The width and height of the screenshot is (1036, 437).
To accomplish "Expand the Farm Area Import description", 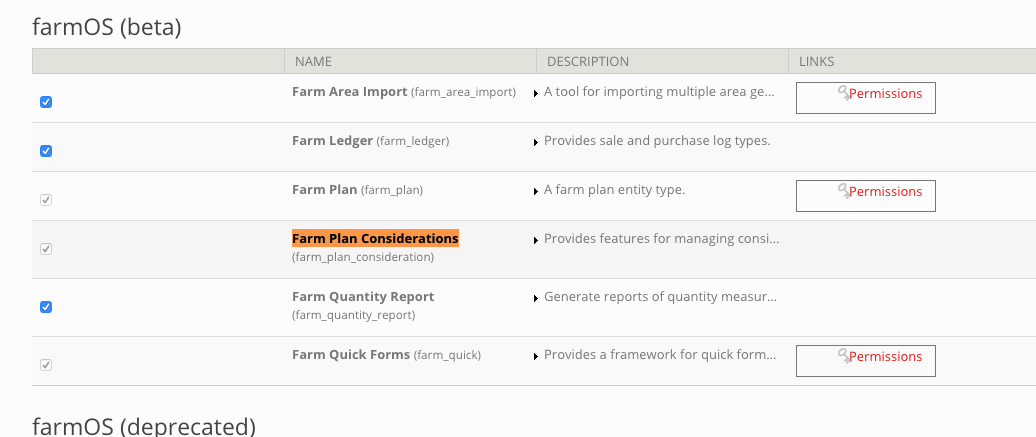I will [x=537, y=93].
